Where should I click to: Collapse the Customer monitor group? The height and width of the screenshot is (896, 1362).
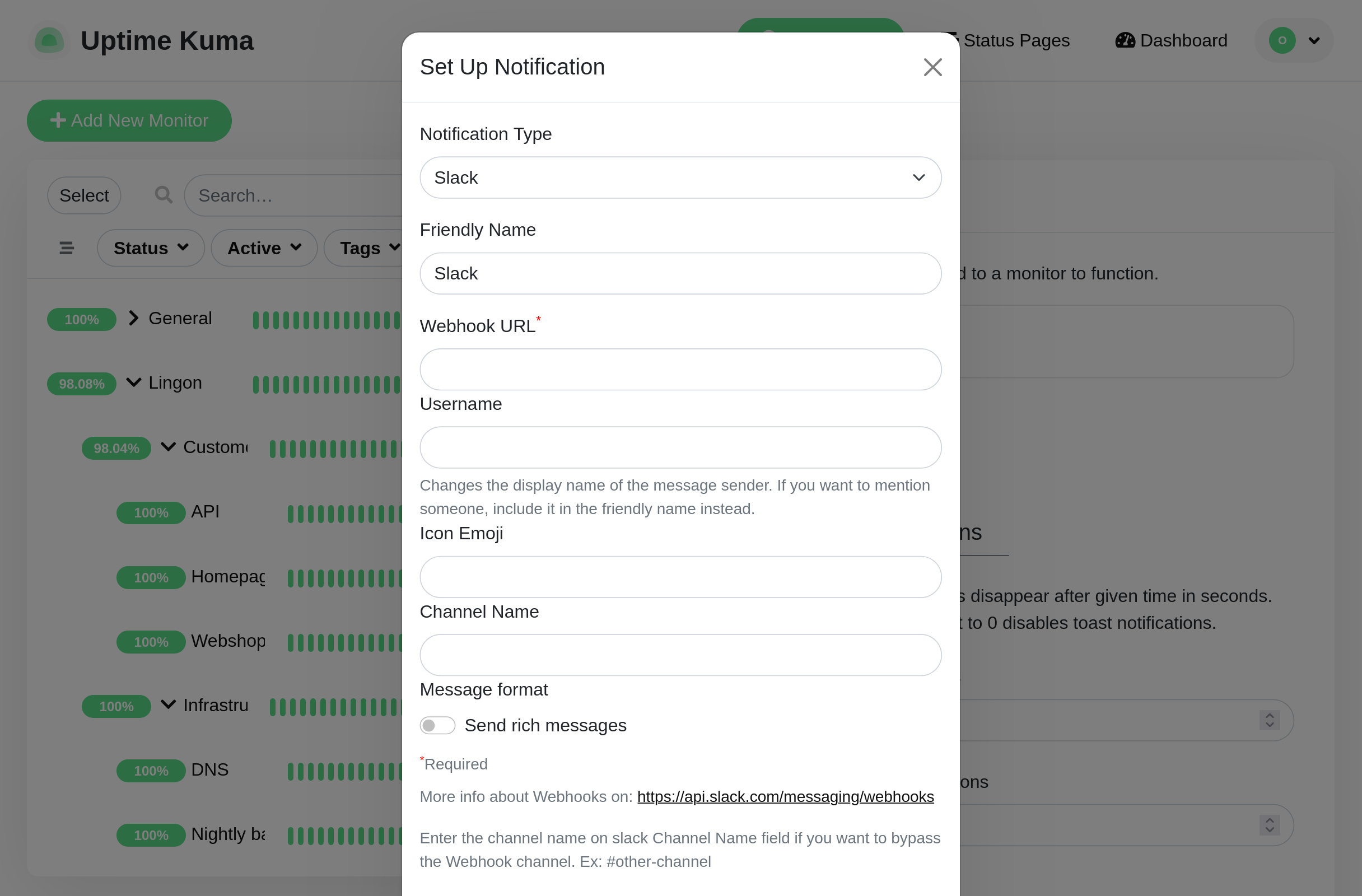click(167, 447)
